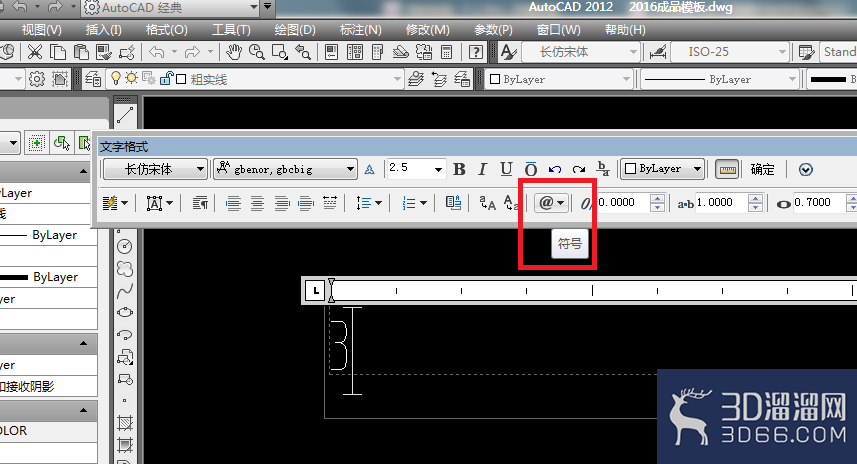Click the width factor 0.7000 field

[818, 203]
